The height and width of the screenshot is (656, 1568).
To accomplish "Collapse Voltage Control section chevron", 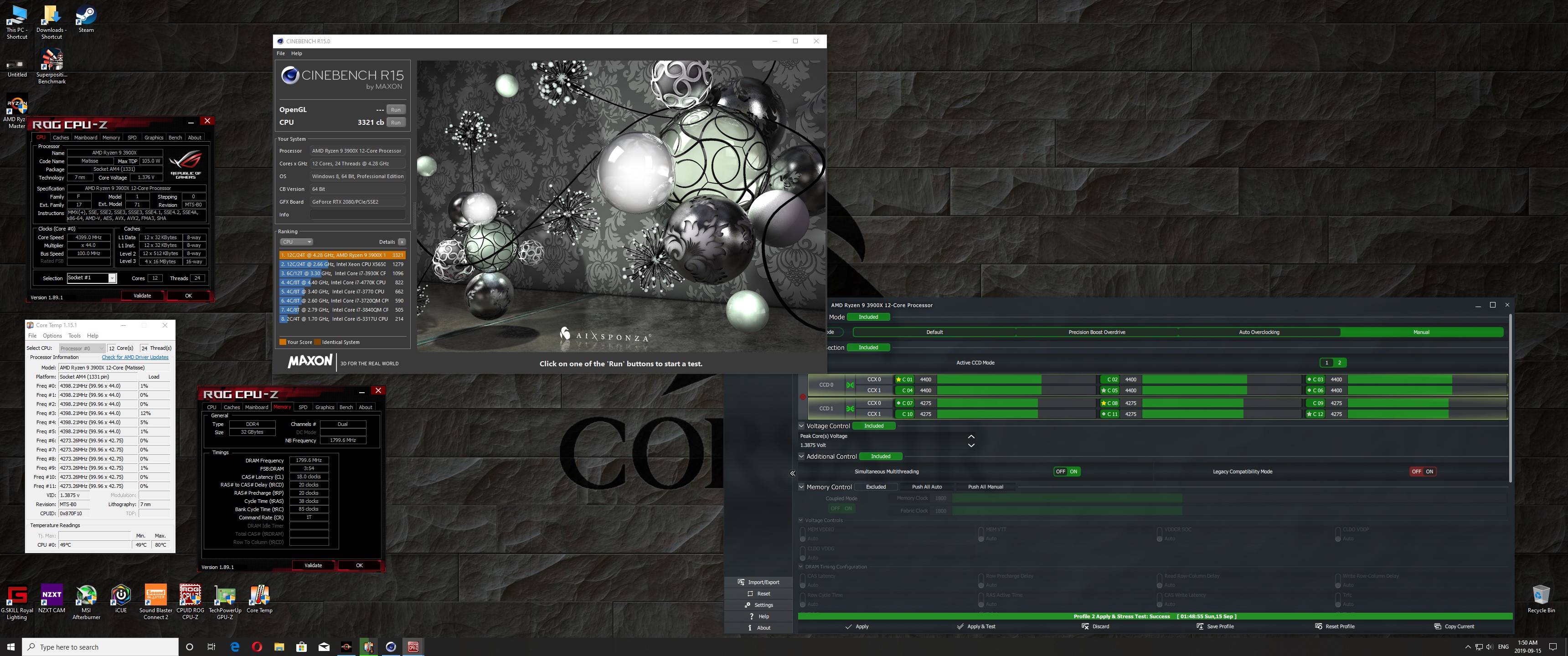I will 802,426.
